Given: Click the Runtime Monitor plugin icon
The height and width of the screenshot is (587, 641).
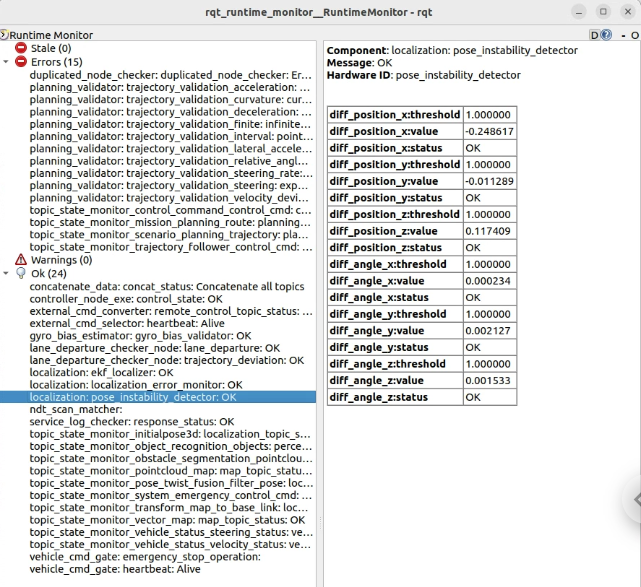Looking at the screenshot, I should (x=5, y=34).
